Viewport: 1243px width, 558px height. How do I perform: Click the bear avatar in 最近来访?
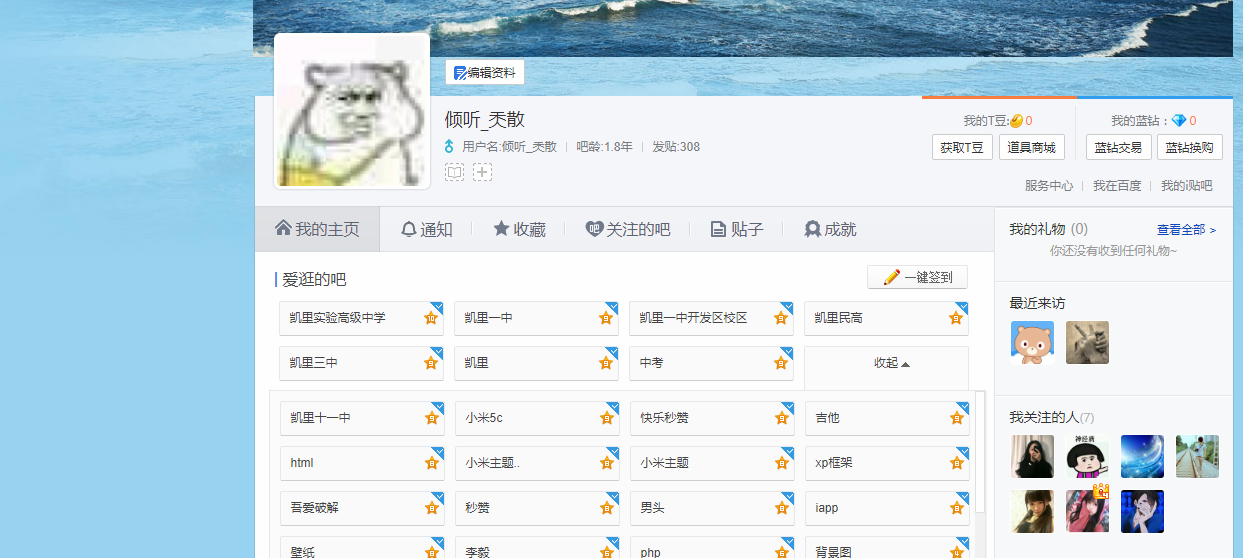point(1032,343)
